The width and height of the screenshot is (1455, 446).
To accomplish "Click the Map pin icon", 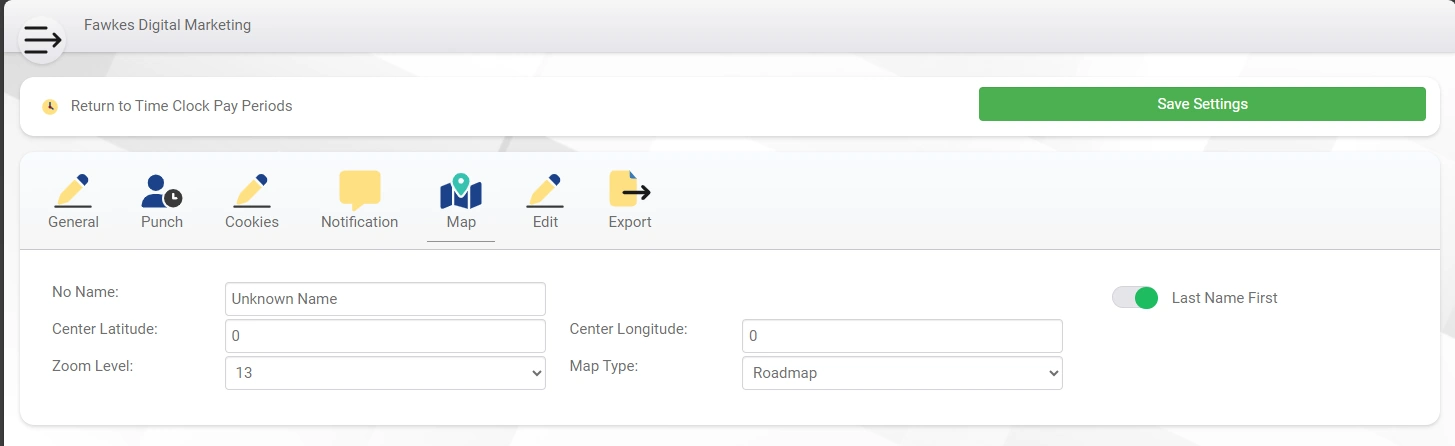I will click(461, 190).
